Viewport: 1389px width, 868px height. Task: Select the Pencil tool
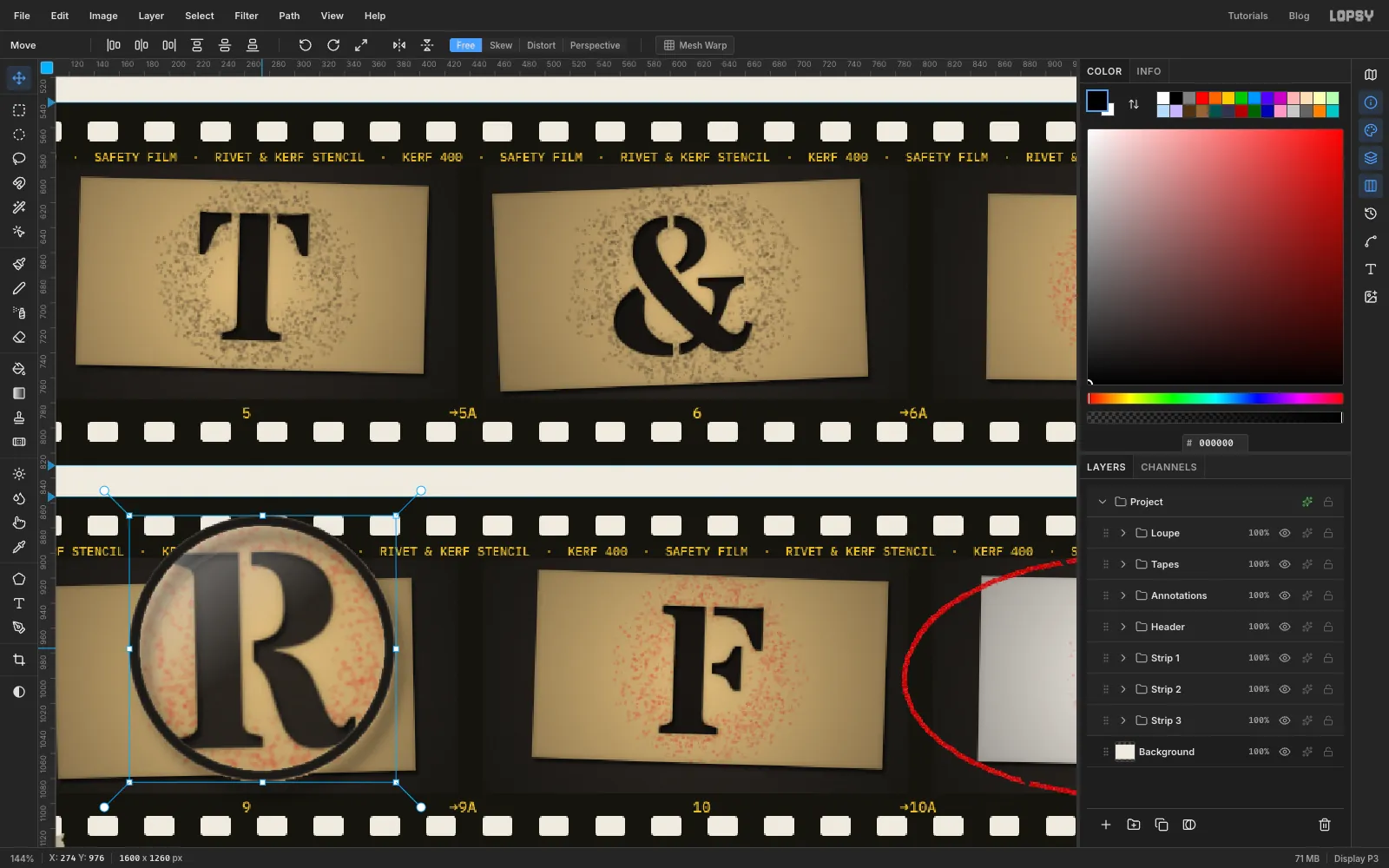coord(18,288)
